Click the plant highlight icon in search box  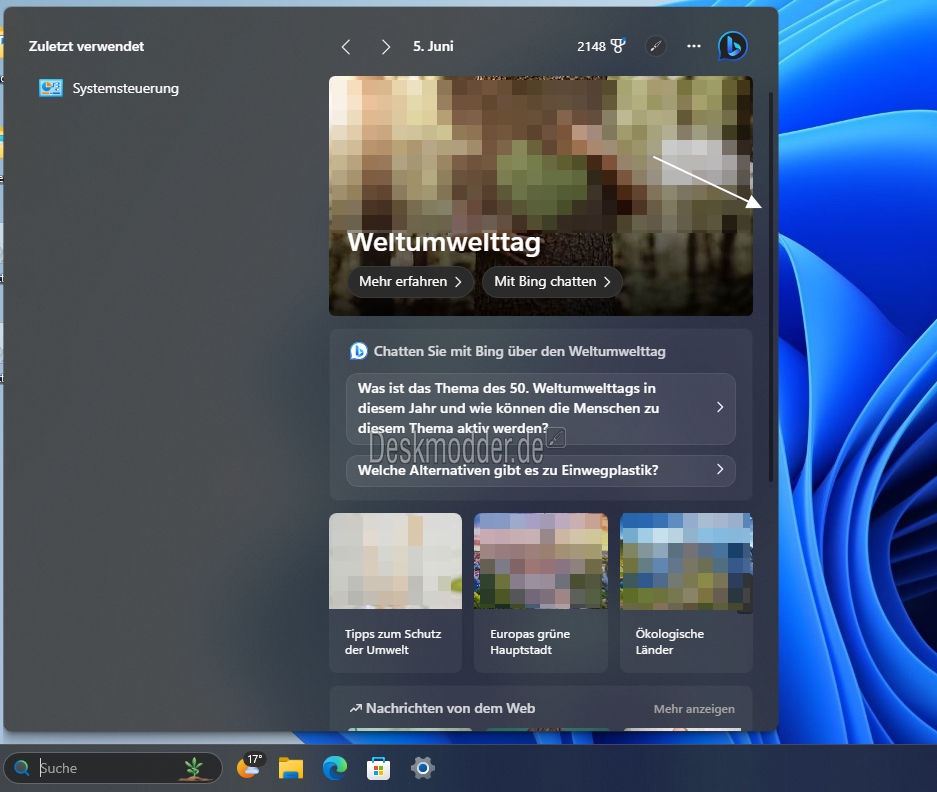[194, 768]
